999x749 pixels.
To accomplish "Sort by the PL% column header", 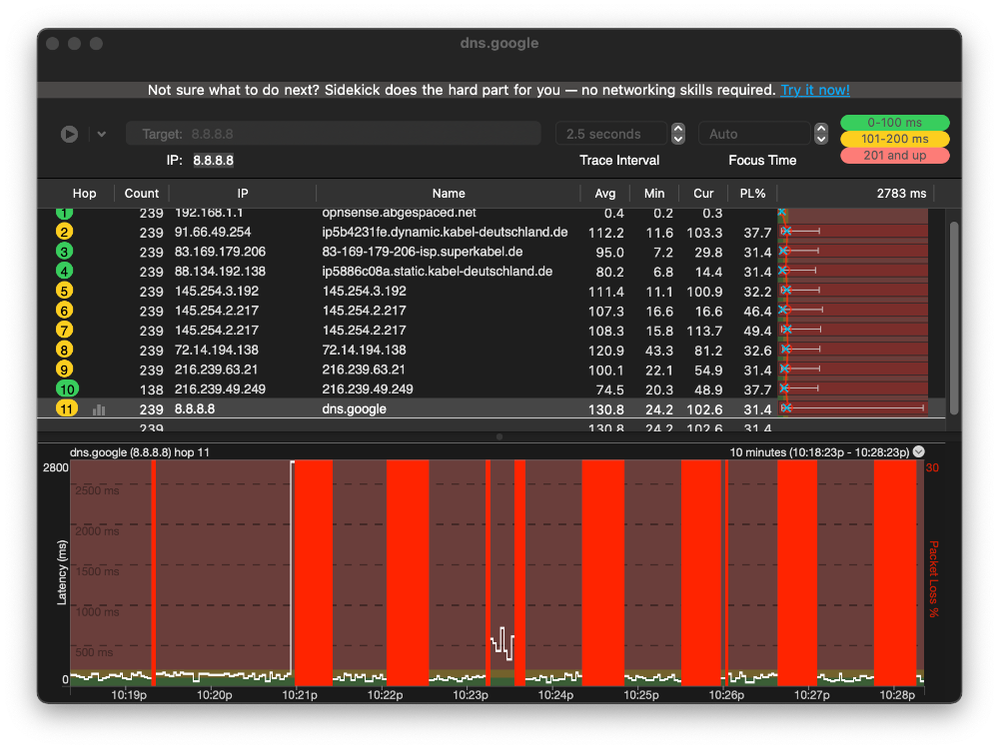I will tap(752, 193).
